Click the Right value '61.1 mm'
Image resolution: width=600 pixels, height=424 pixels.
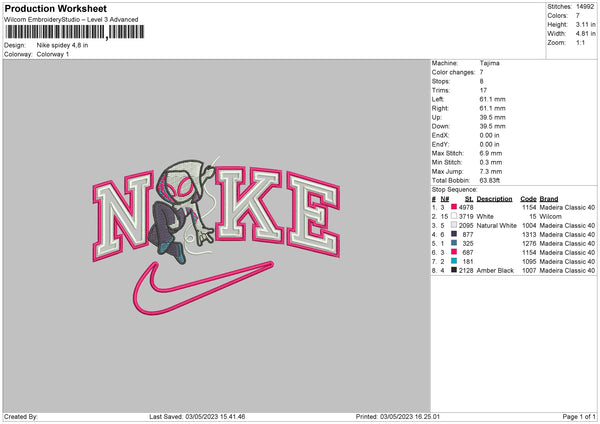click(492, 108)
